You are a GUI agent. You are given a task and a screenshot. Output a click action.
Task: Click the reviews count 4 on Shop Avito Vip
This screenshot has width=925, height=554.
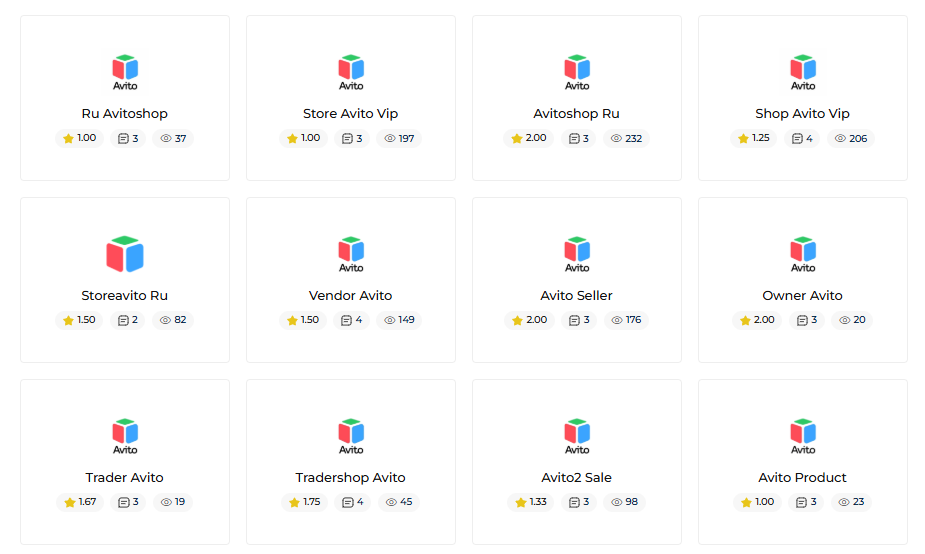(802, 138)
